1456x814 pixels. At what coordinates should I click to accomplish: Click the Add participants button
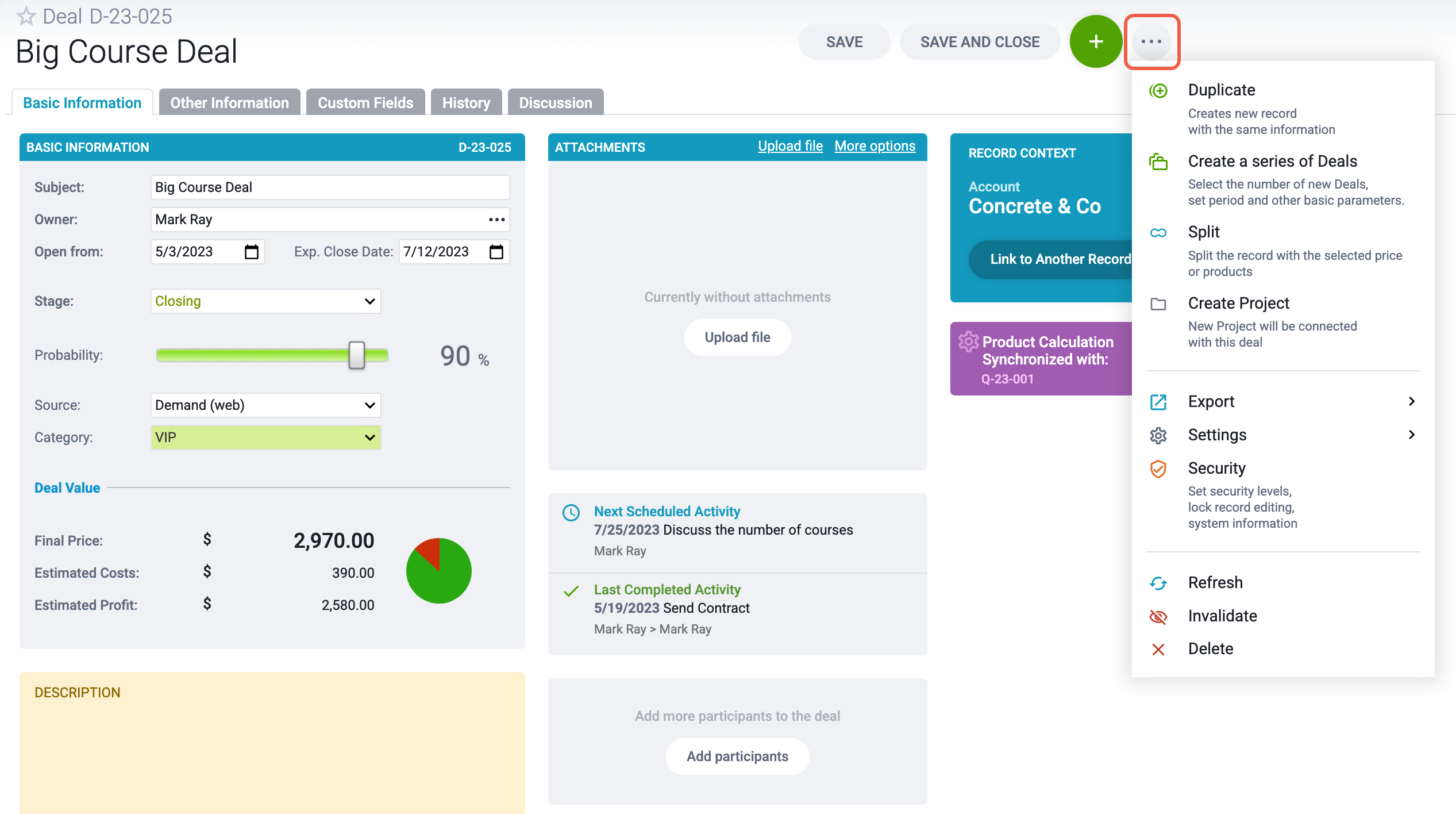pos(737,757)
